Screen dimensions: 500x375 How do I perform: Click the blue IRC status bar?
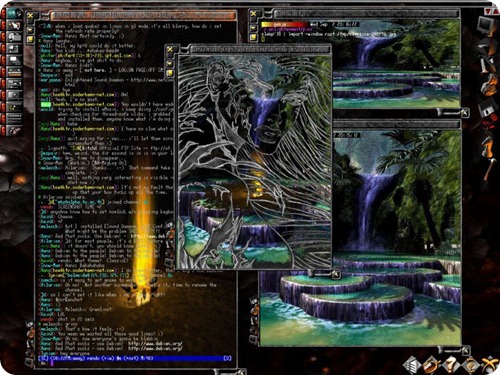click(134, 359)
